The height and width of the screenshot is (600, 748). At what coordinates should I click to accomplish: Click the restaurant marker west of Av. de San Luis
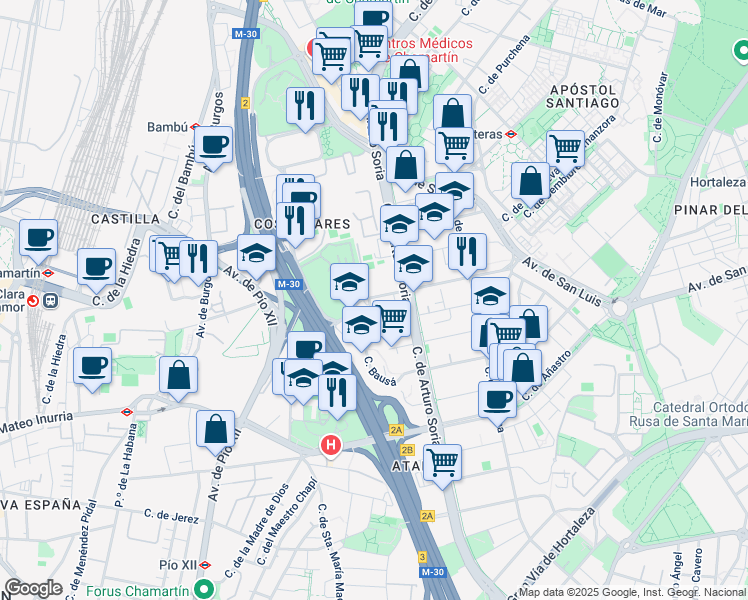click(x=468, y=253)
